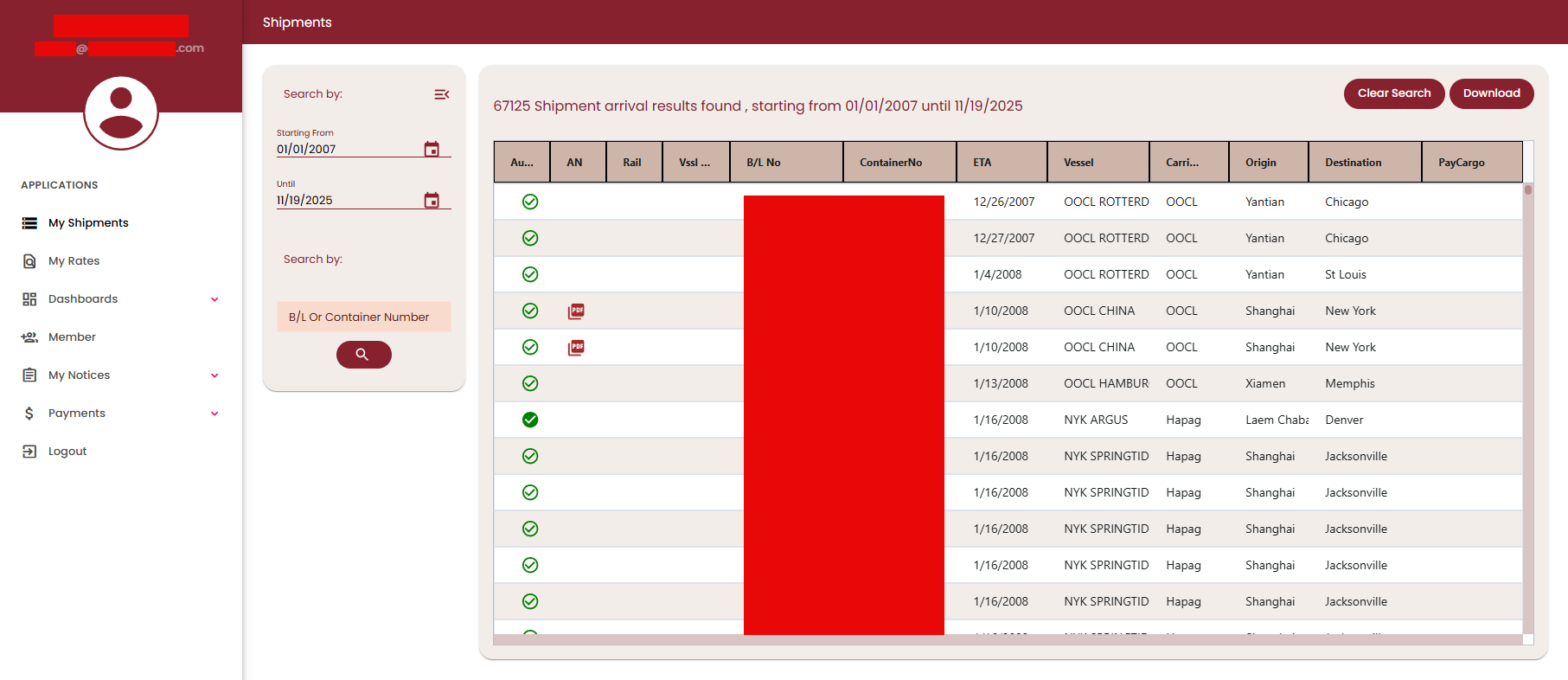1568x680 pixels.
Task: Click the magnifier search button
Action: point(363,355)
